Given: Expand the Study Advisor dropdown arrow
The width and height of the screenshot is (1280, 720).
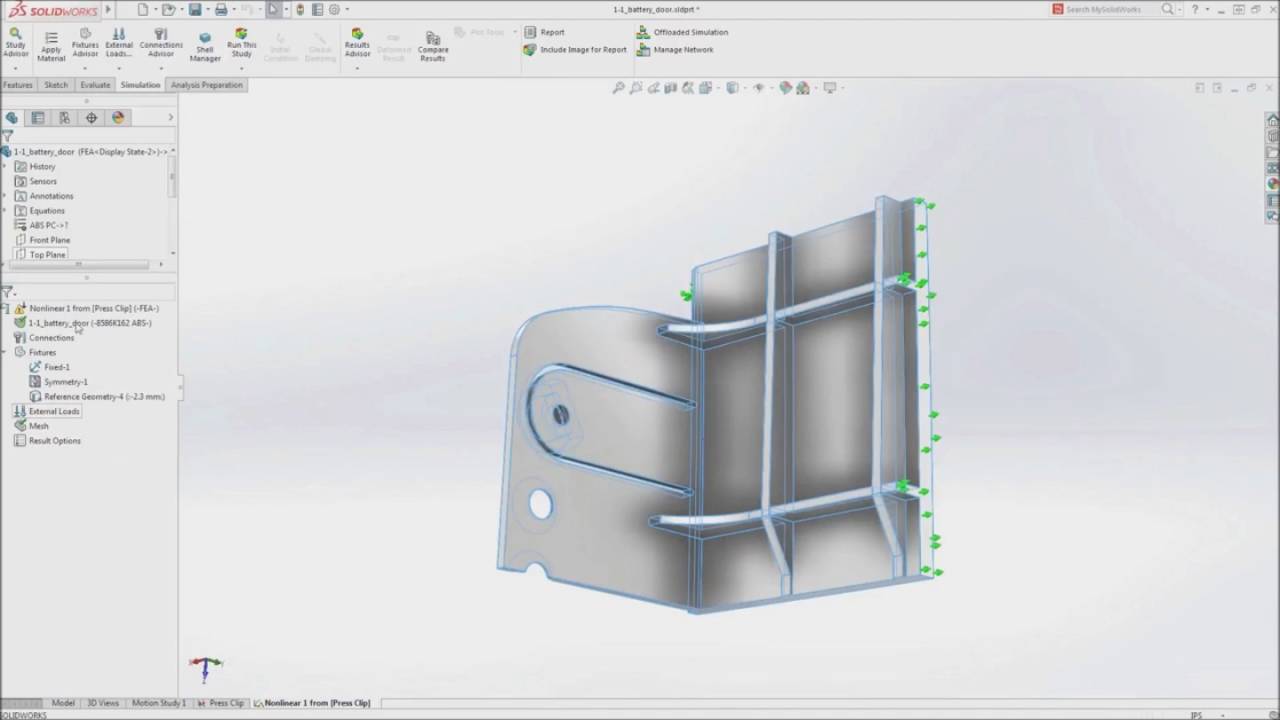Looking at the screenshot, I should [x=15, y=68].
